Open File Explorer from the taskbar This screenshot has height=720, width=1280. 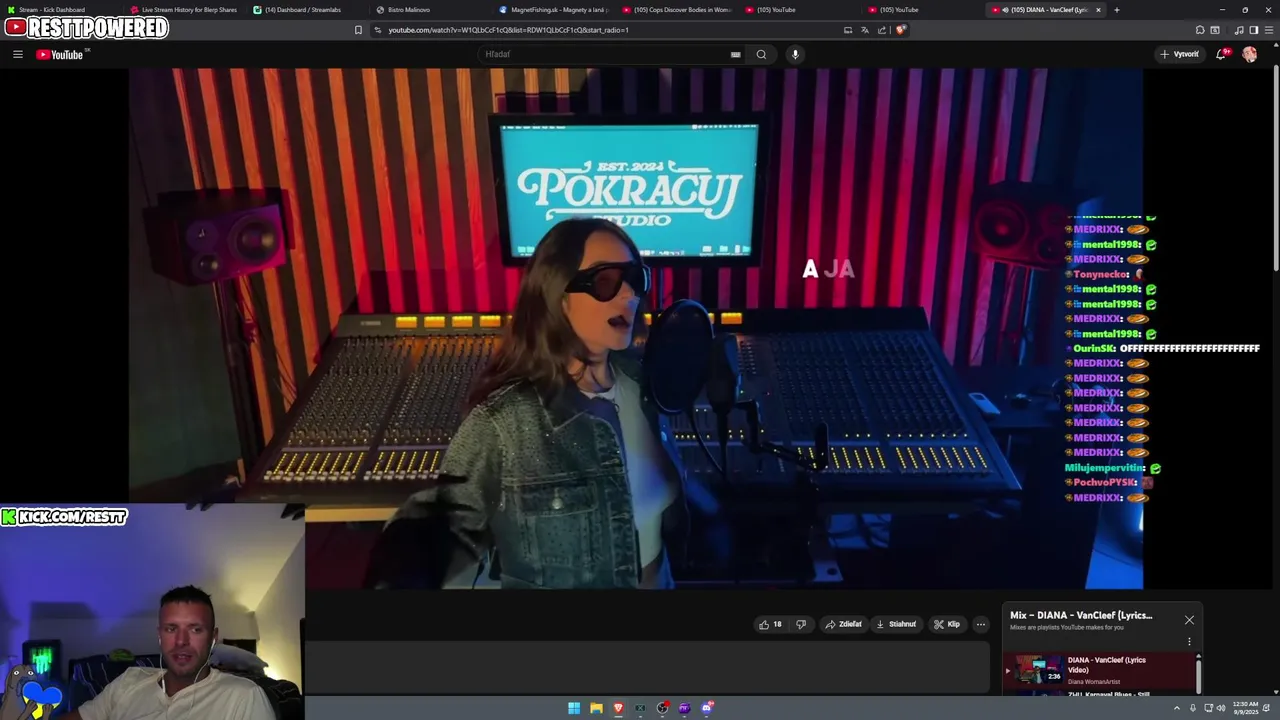[596, 708]
